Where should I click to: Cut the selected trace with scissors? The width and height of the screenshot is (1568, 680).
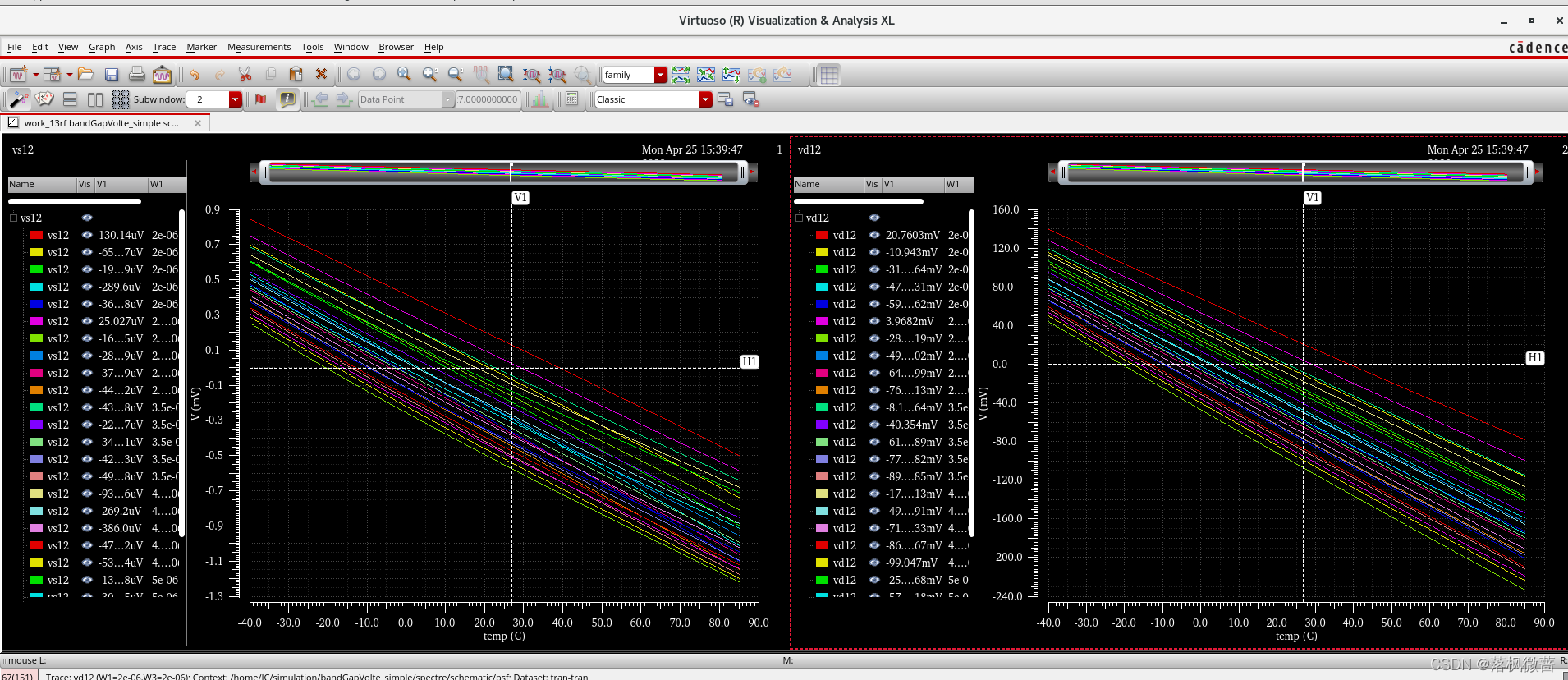tap(245, 75)
